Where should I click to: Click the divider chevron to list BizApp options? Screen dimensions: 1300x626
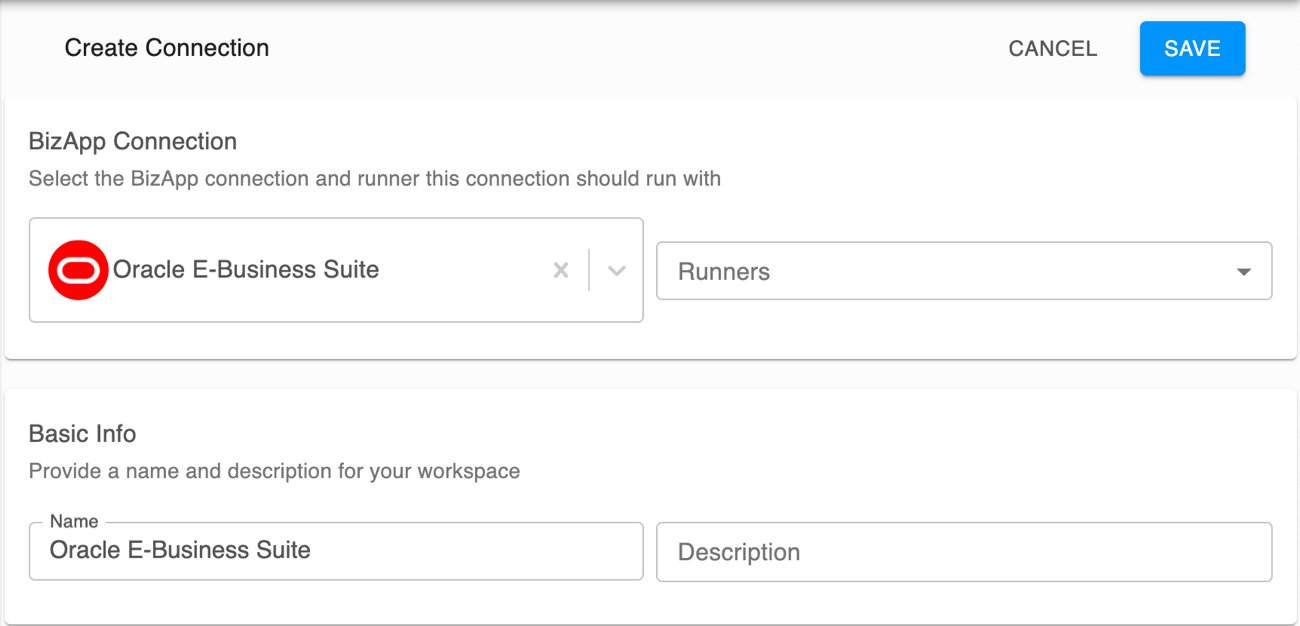point(617,270)
